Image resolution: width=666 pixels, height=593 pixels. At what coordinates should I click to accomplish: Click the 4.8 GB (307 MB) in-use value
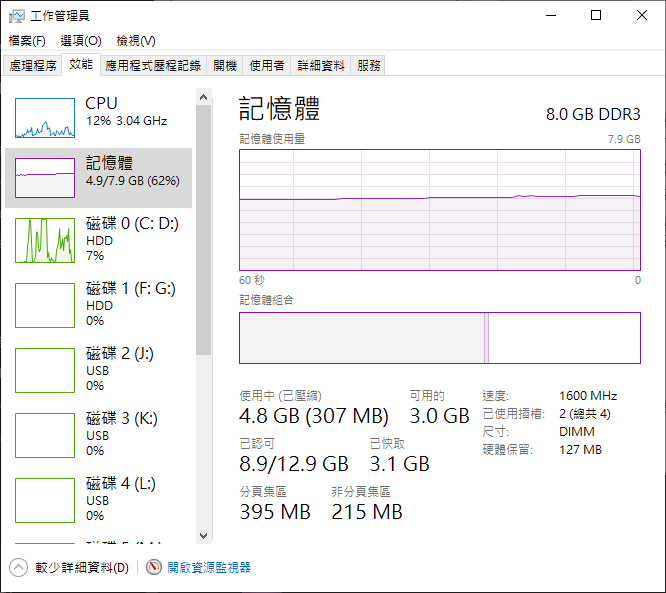click(x=314, y=416)
